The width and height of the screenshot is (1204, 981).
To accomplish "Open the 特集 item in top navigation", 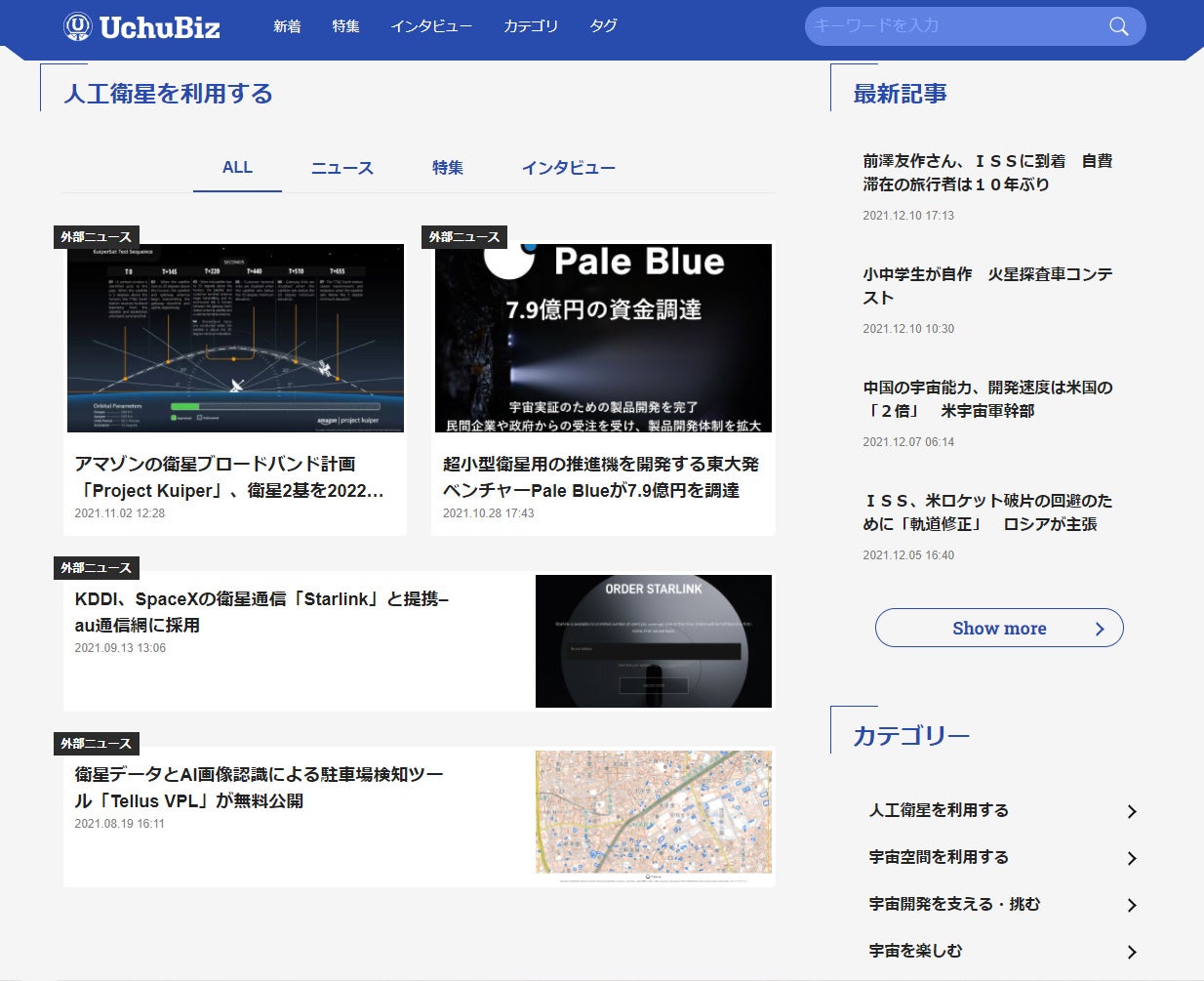I will [x=345, y=26].
